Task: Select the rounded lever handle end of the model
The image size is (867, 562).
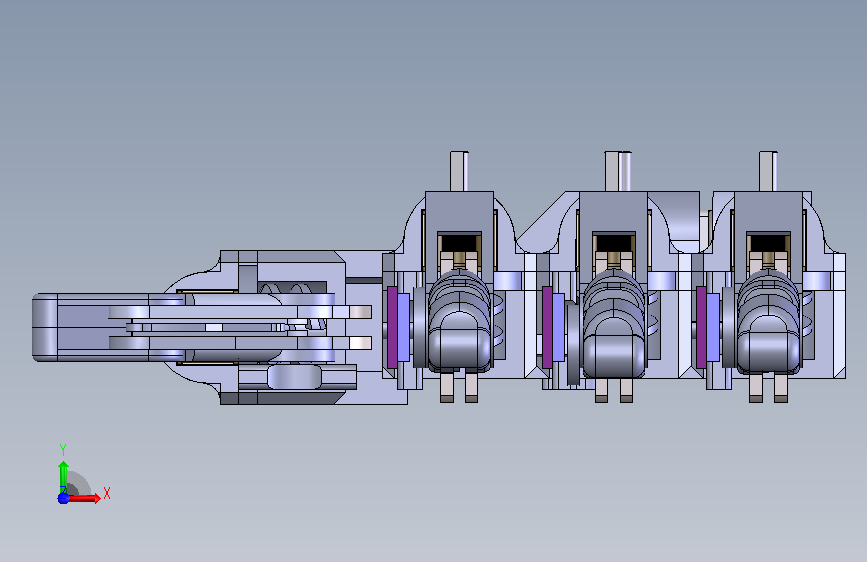Action: [45, 327]
